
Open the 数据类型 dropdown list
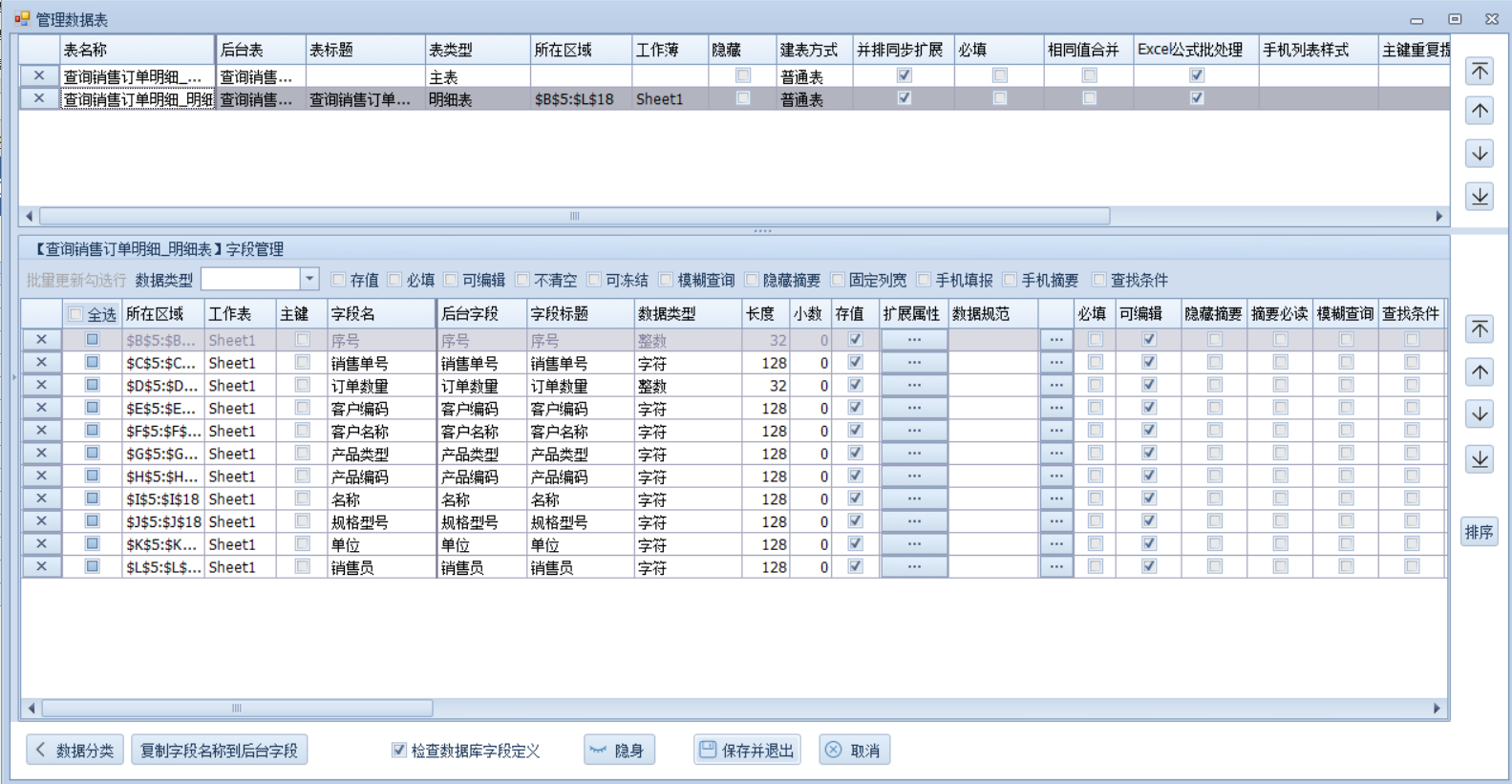point(309,279)
